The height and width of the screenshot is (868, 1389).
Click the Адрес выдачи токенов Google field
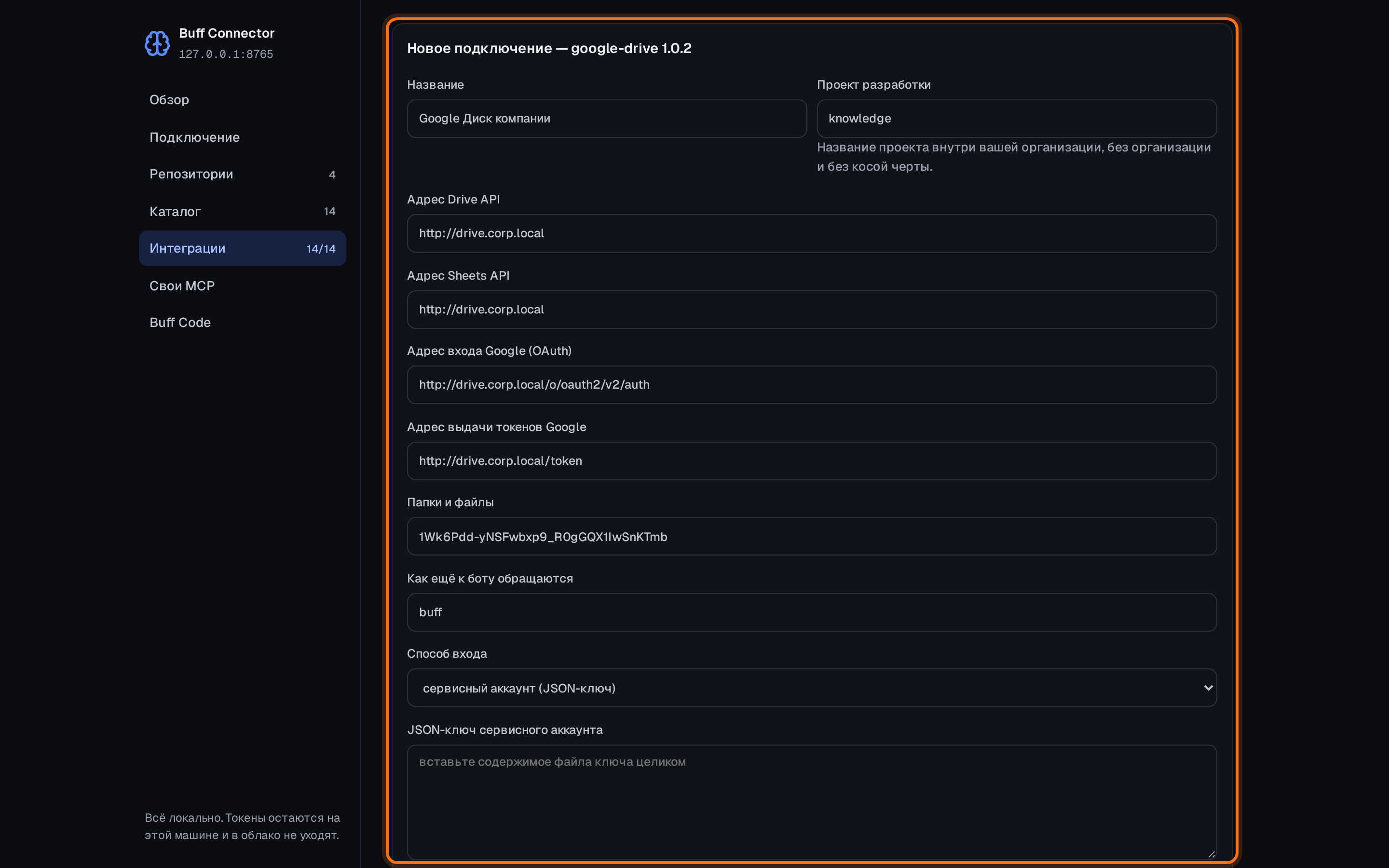coord(812,461)
